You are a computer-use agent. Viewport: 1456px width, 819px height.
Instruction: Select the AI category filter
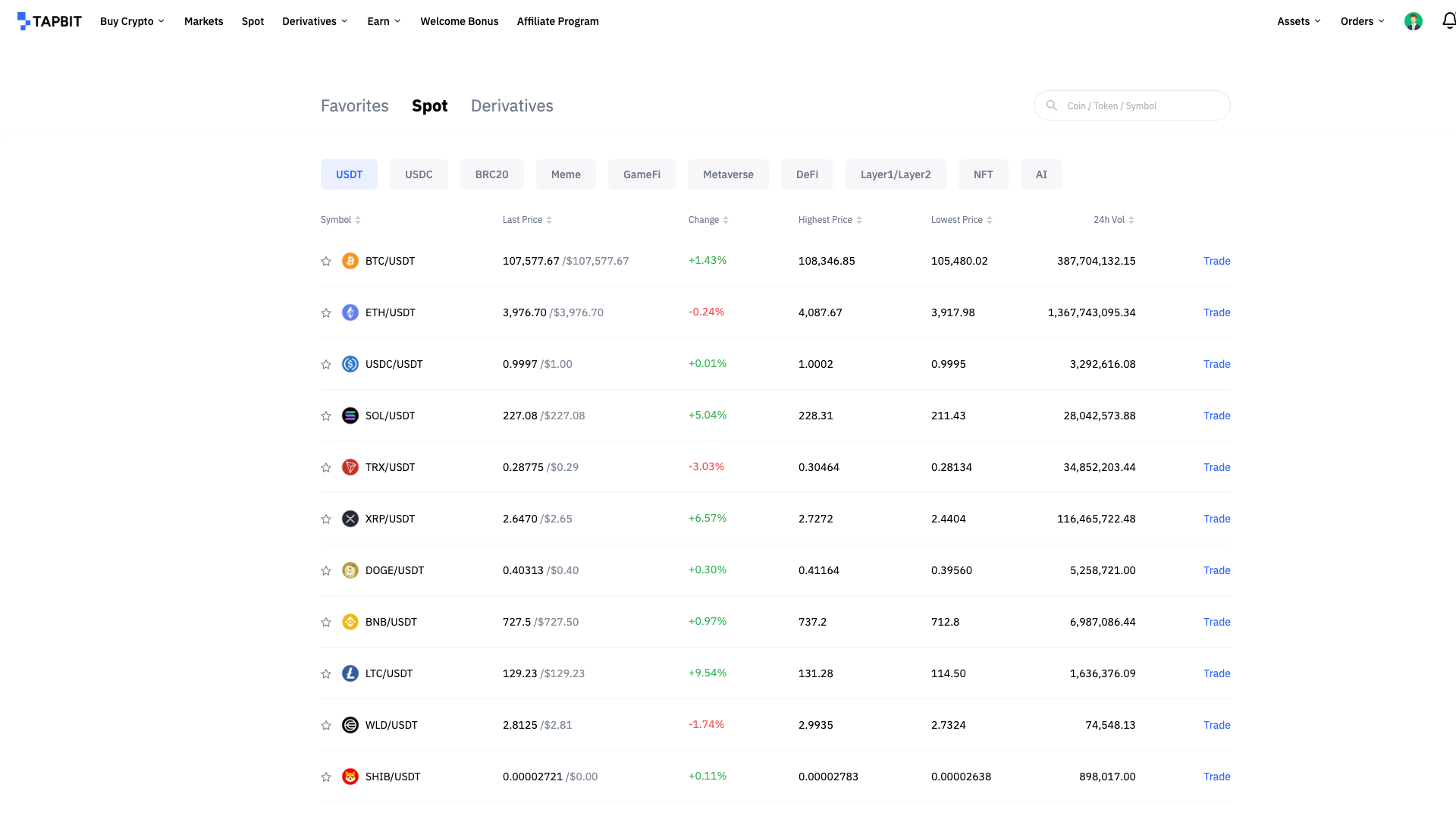[1041, 174]
